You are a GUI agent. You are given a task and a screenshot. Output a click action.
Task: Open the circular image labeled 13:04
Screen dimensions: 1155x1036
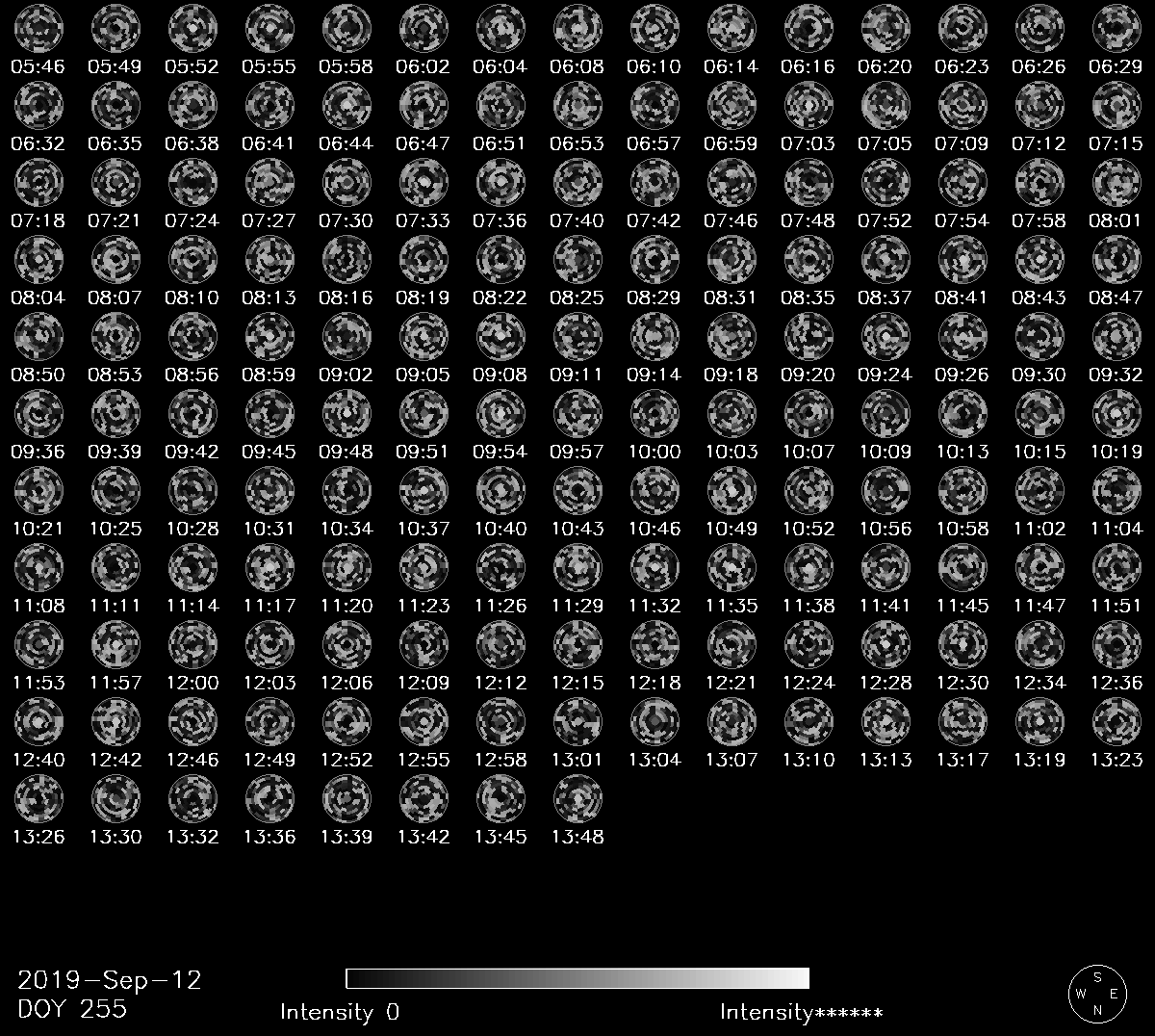654,721
